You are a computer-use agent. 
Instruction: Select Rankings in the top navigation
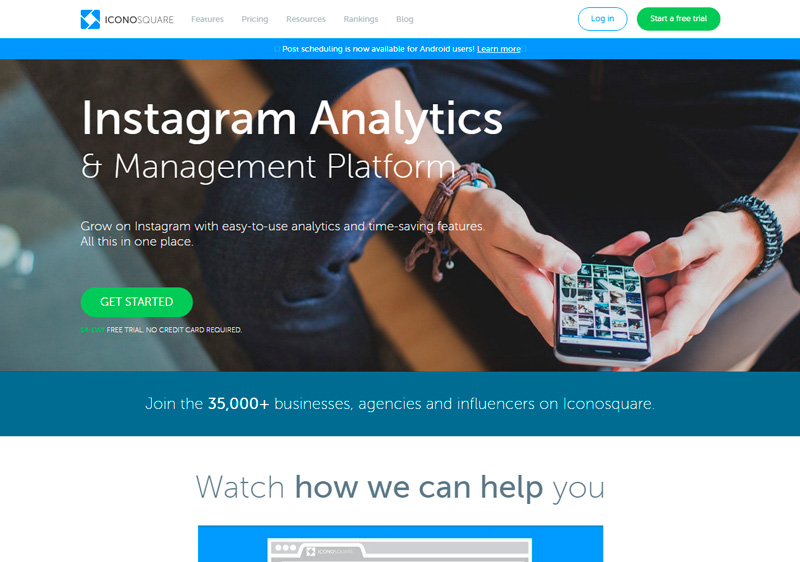coord(361,19)
